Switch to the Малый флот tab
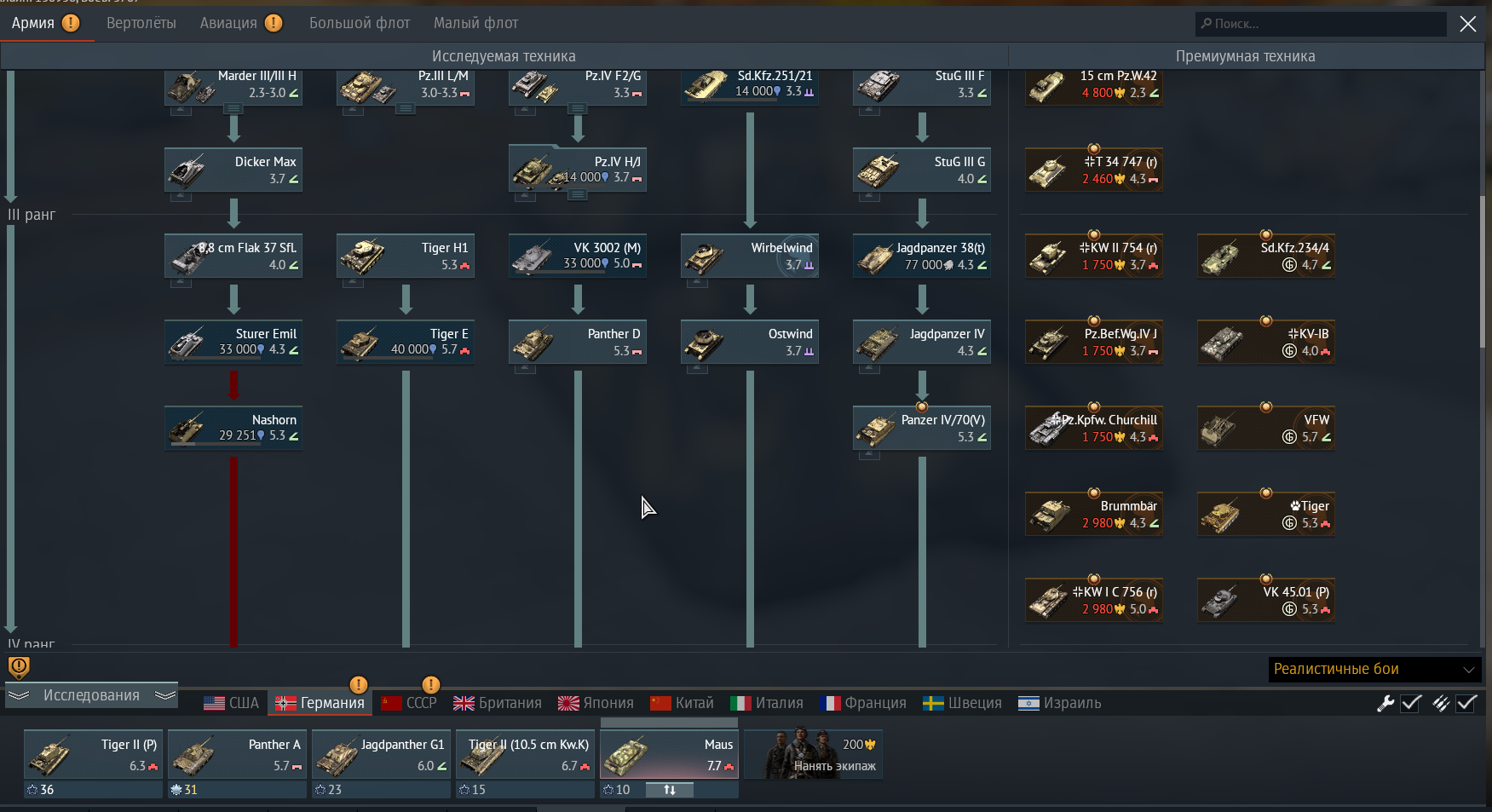Image resolution: width=1492 pixels, height=812 pixels. pos(475,23)
